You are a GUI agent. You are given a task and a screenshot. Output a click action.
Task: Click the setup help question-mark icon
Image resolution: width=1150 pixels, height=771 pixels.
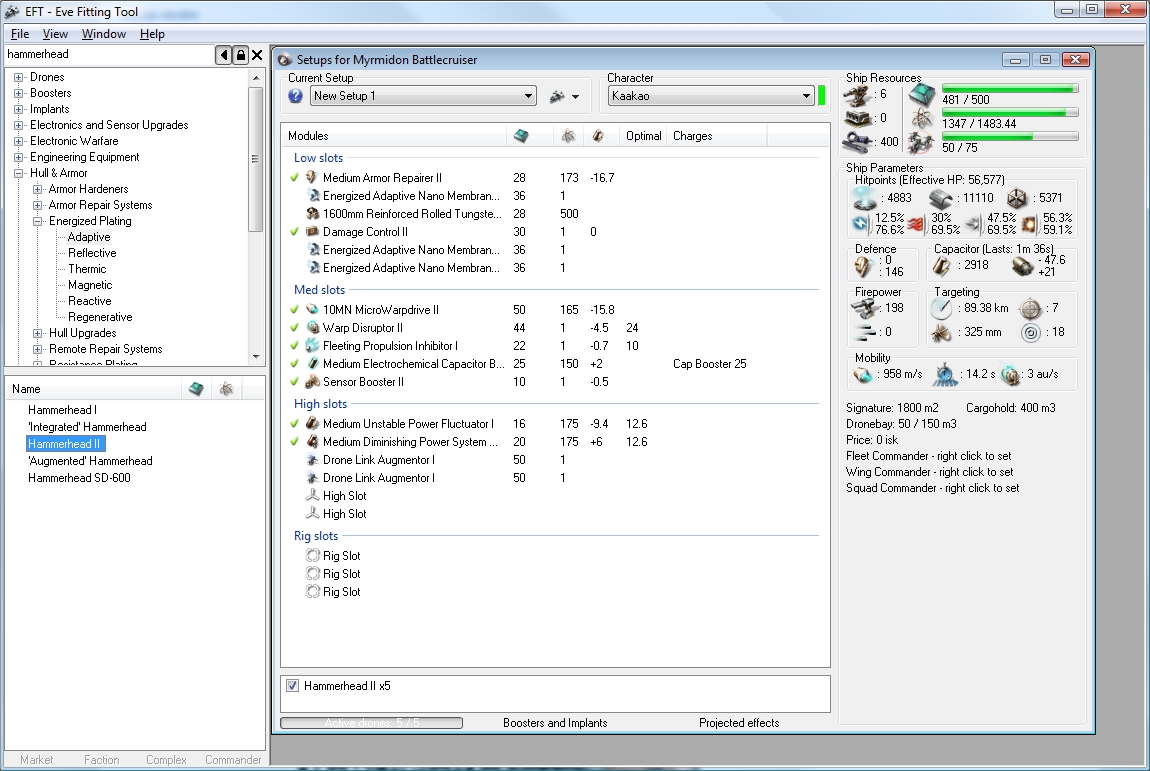point(296,96)
